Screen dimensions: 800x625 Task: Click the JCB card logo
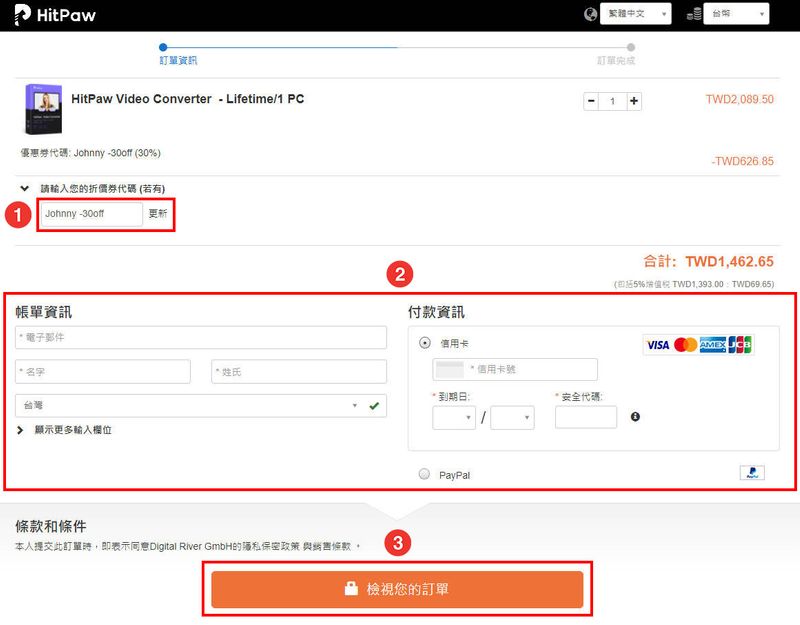click(x=740, y=345)
